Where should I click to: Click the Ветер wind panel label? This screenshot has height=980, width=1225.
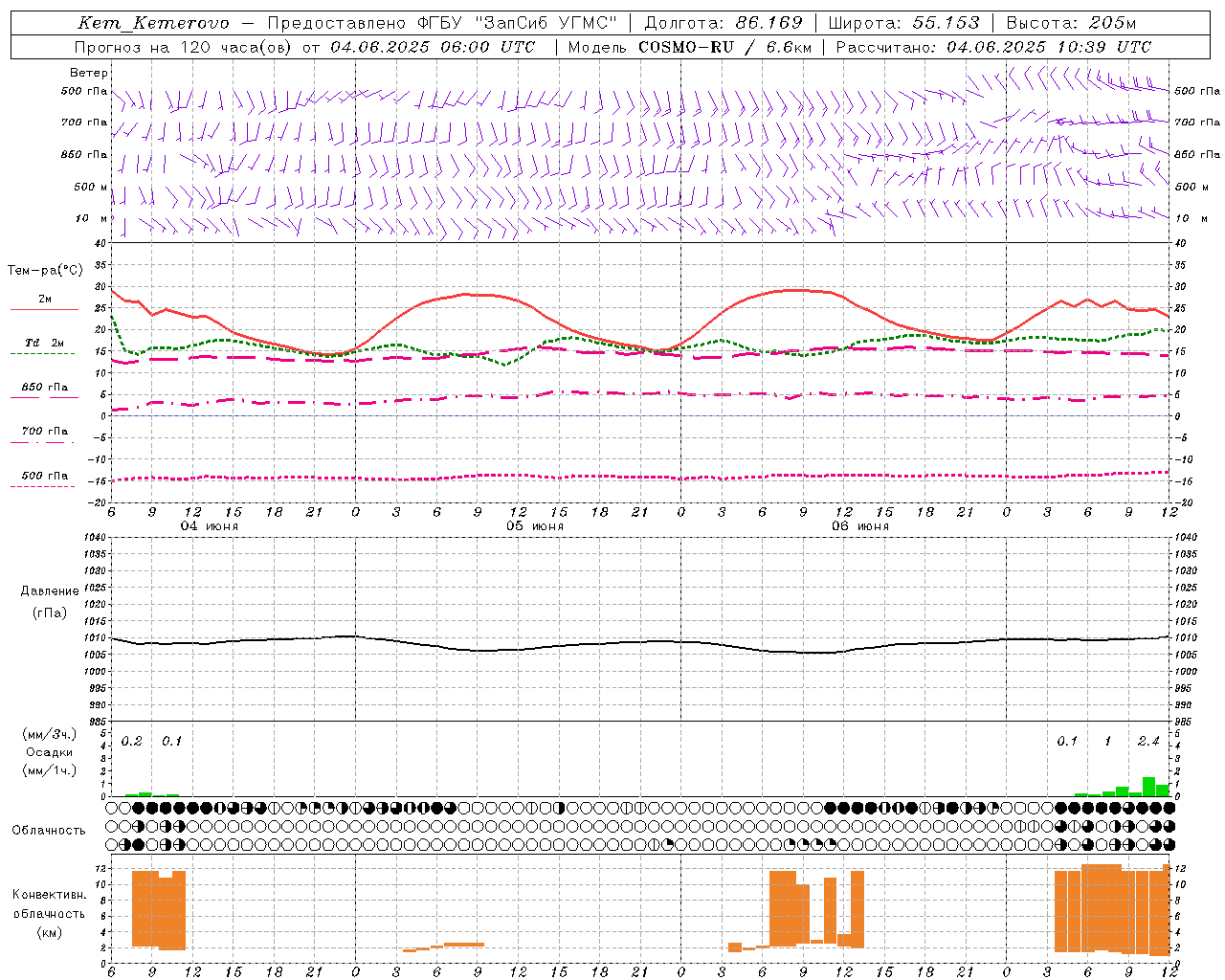tap(89, 73)
